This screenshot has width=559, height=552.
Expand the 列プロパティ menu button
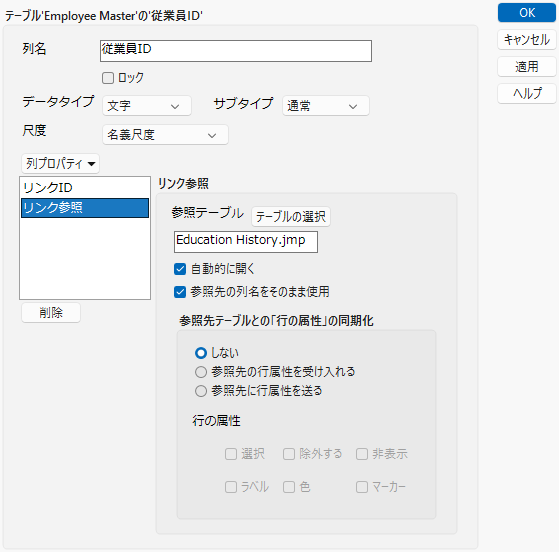pos(60,164)
